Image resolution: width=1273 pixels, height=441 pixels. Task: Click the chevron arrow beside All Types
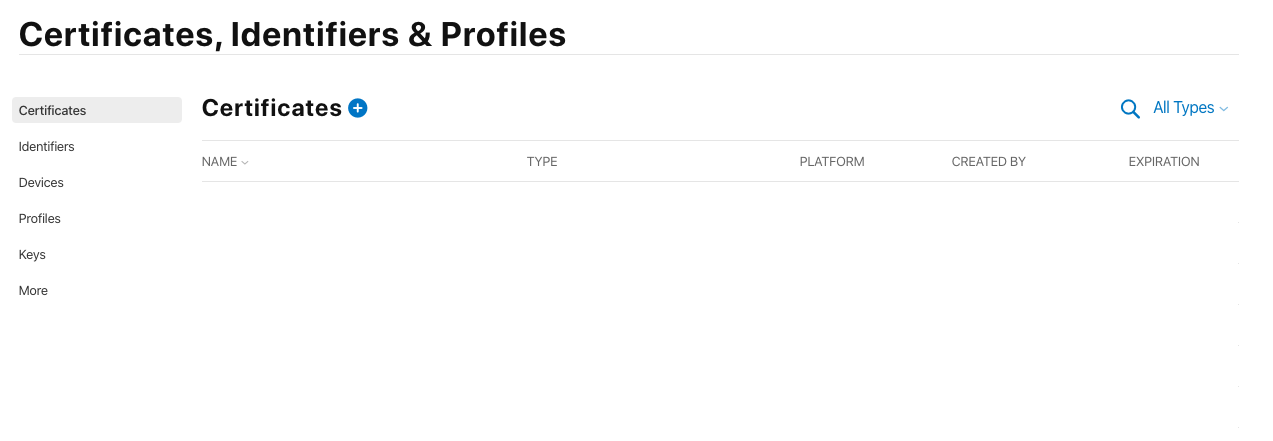(1224, 109)
